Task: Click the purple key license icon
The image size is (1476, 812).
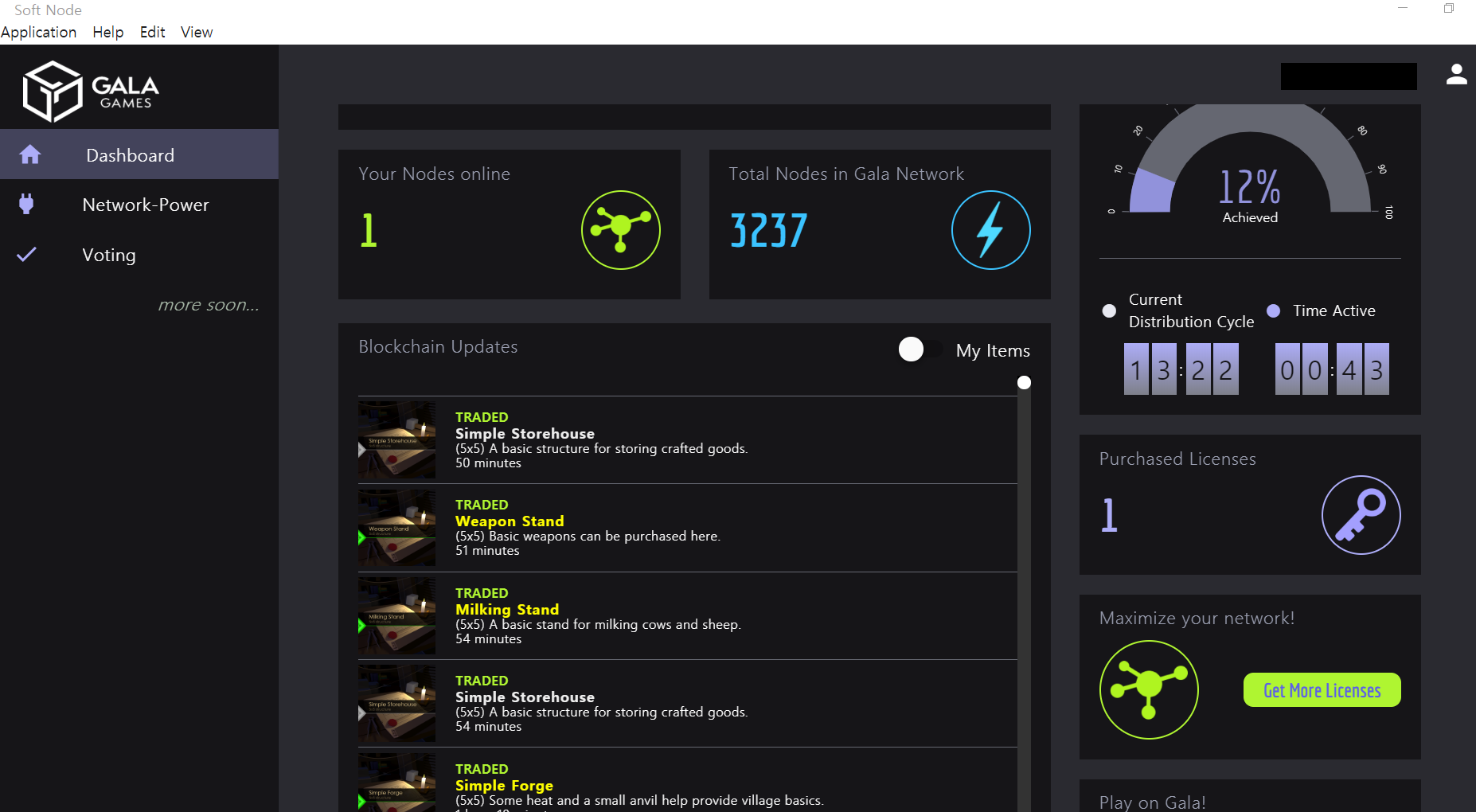Action: coord(1361,515)
